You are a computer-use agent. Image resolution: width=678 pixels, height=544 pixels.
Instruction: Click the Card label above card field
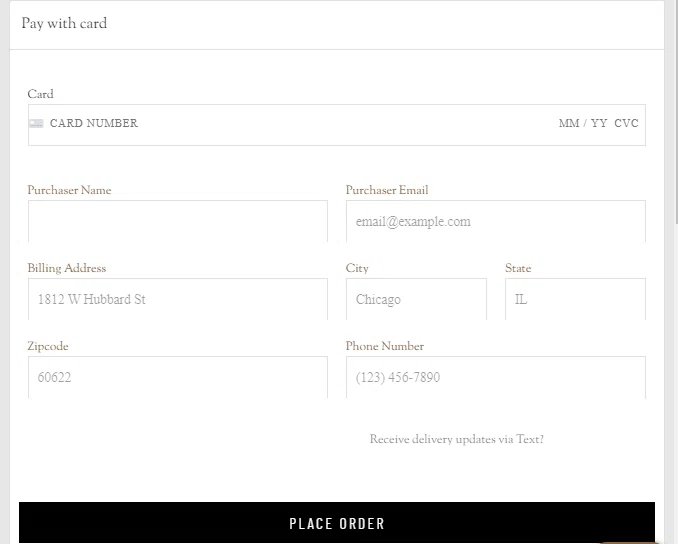click(40, 94)
